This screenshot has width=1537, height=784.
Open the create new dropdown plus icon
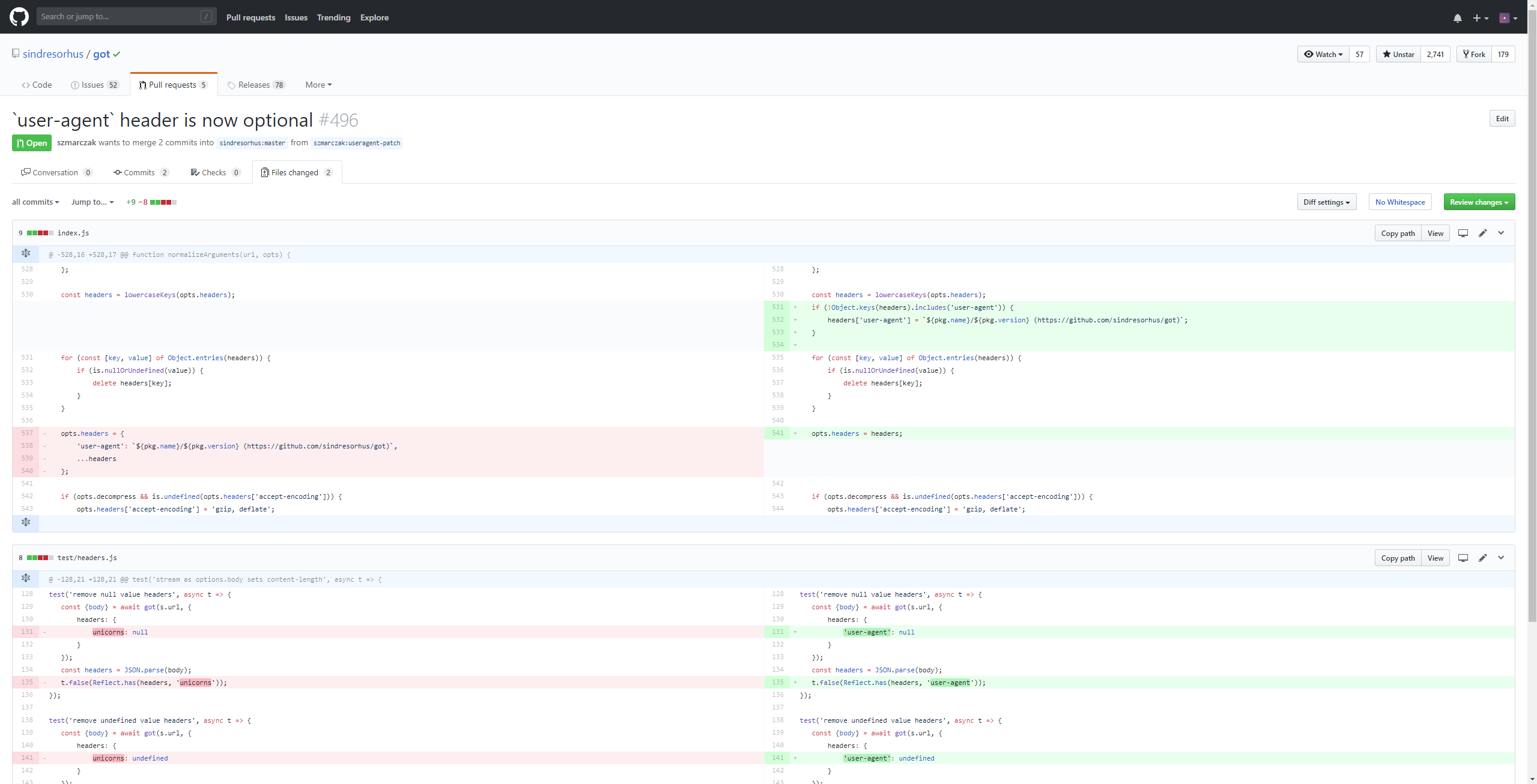tap(1479, 17)
